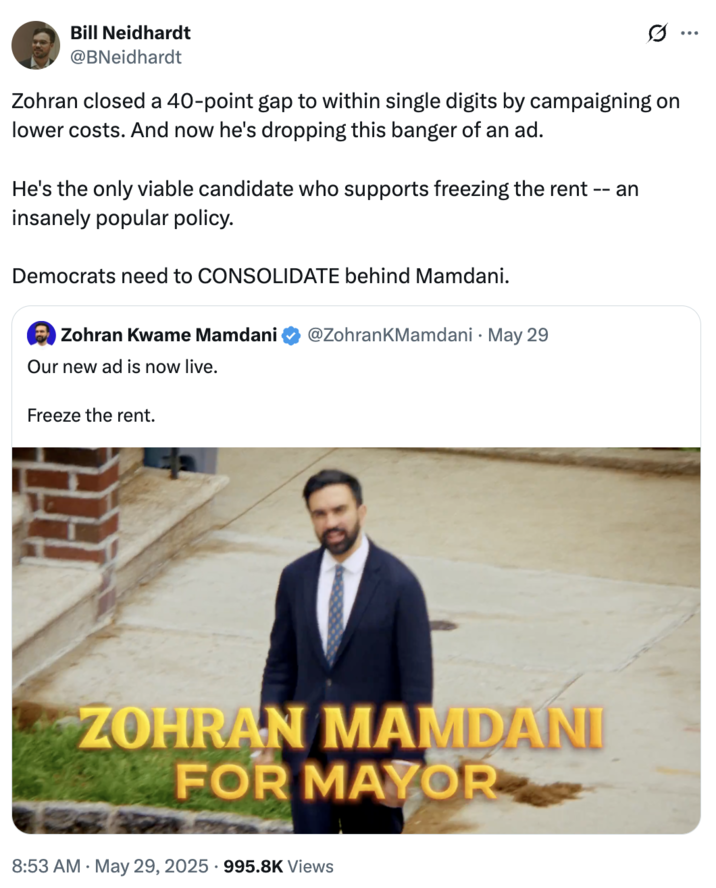Image resolution: width=716 pixels, height=888 pixels.
Task: Play the Zohran Mamdani campaign ad video
Action: 358,640
